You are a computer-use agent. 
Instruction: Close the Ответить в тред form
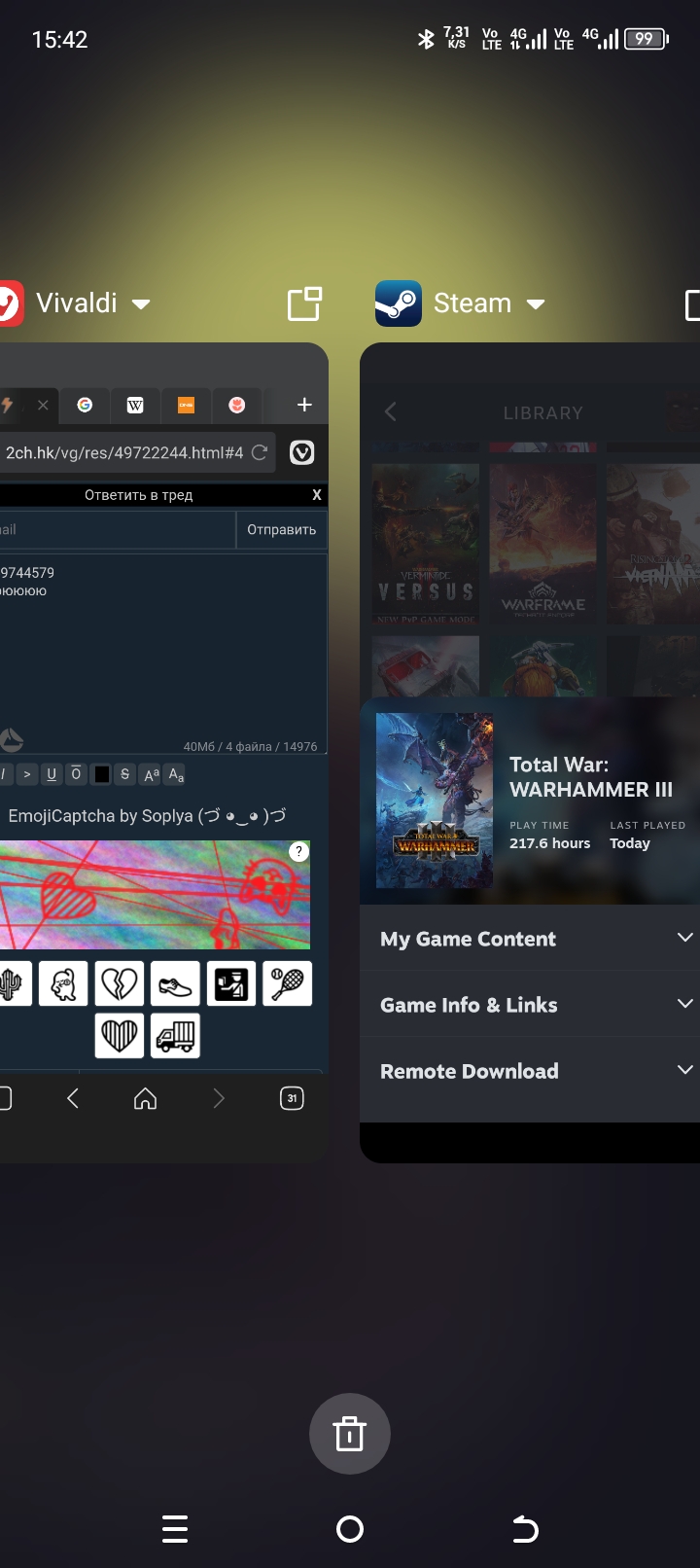(x=317, y=495)
